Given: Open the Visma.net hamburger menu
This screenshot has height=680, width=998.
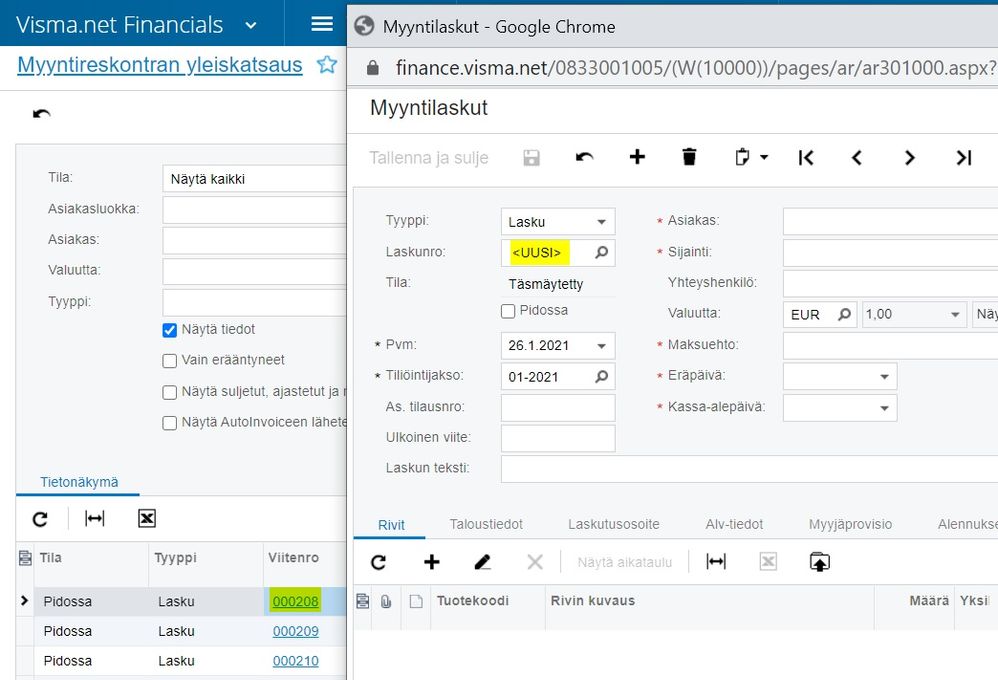Looking at the screenshot, I should pyautogui.click(x=321, y=24).
